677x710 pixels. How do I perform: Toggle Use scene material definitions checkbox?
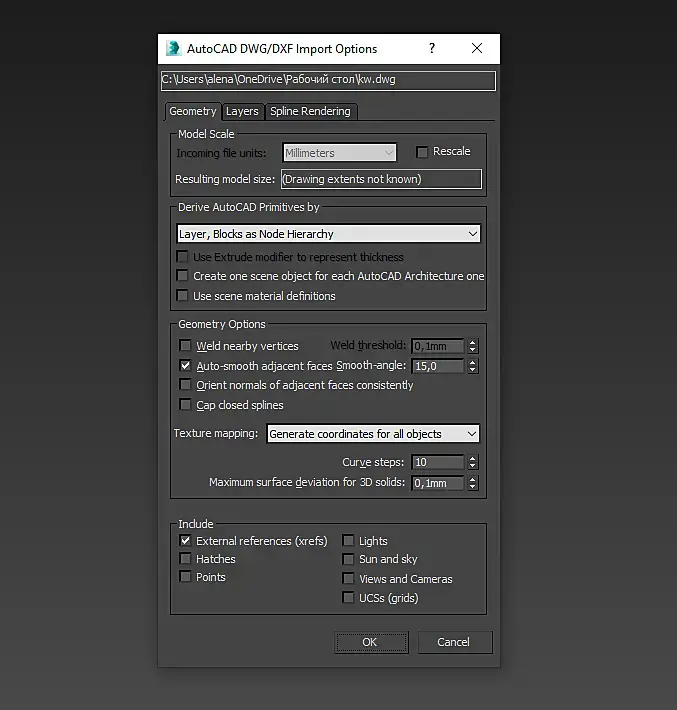(x=182, y=296)
